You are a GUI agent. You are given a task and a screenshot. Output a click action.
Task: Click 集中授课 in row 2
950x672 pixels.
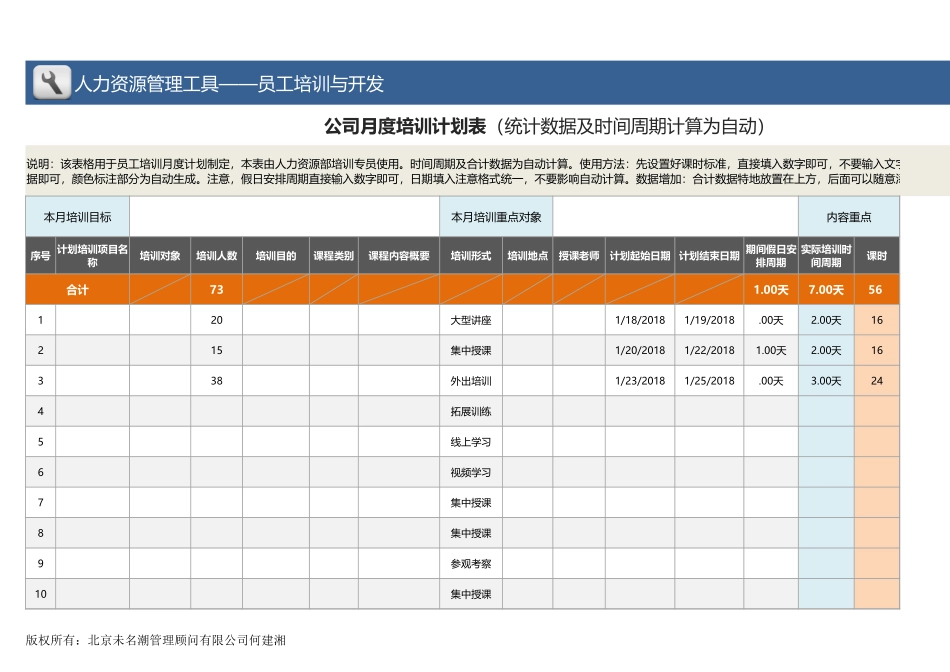[x=471, y=350]
